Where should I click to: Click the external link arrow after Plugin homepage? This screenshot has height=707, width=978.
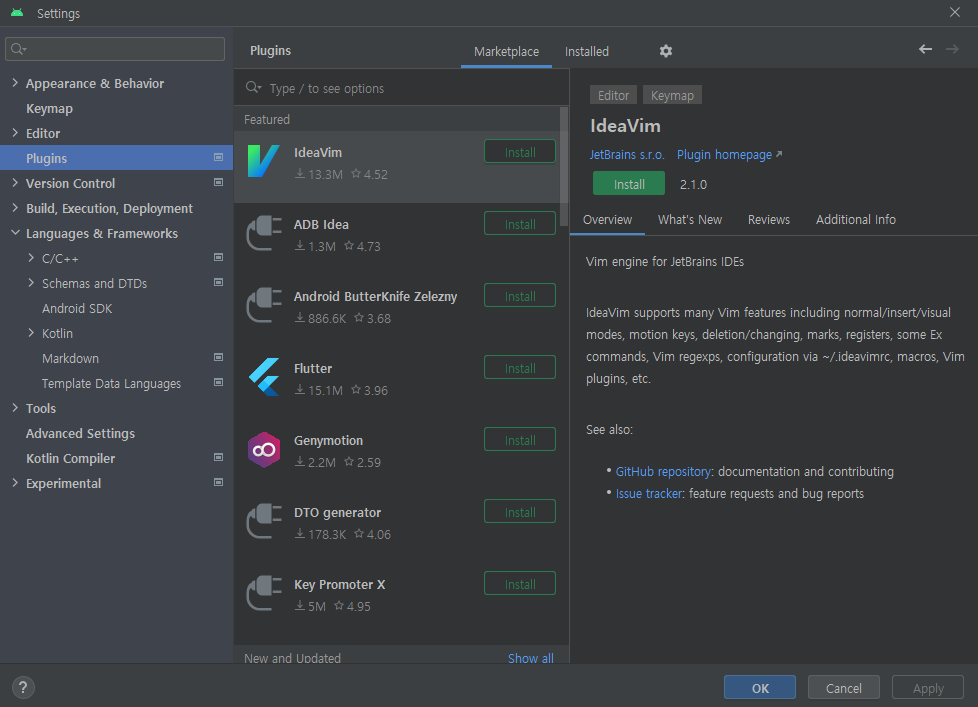[778, 154]
